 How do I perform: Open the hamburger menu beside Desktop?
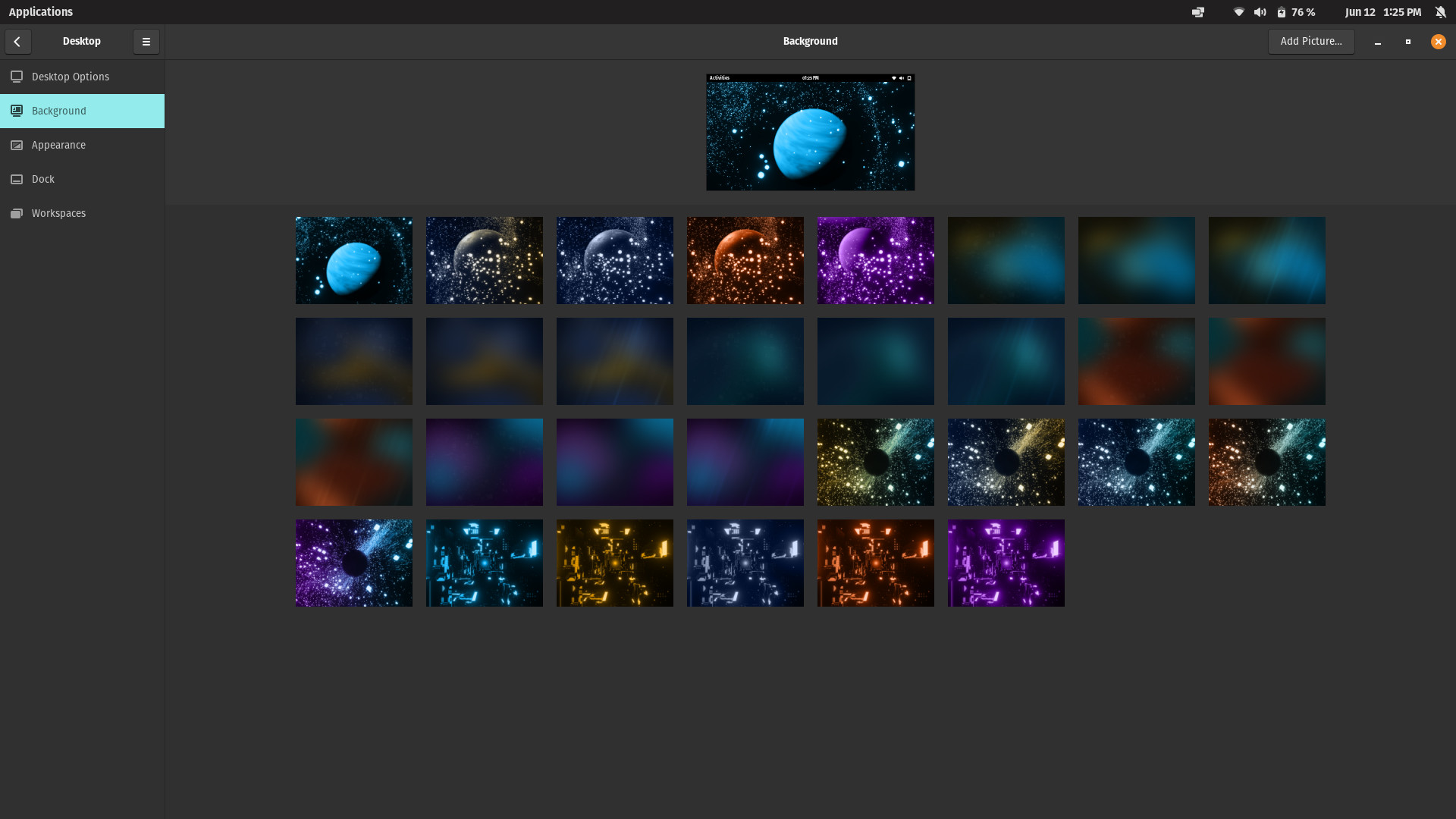146,42
